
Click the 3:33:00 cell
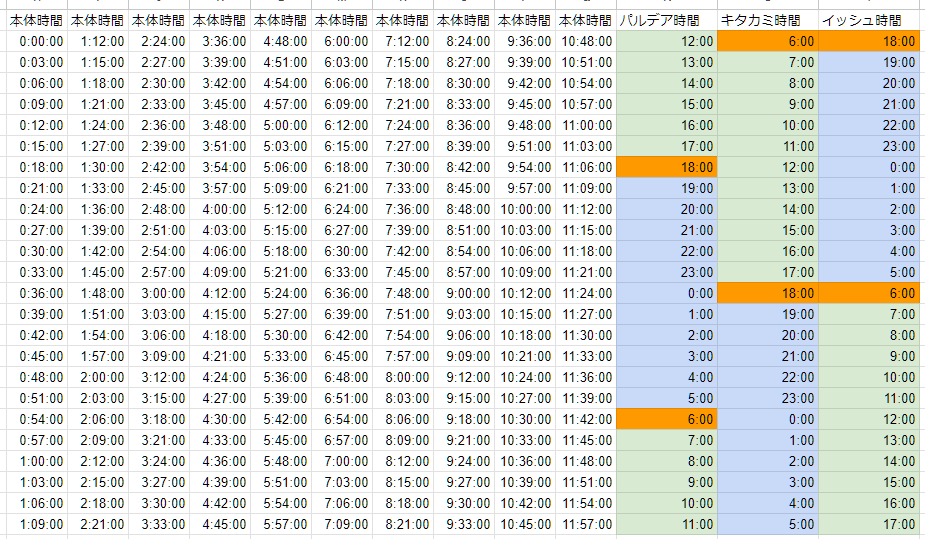159,524
